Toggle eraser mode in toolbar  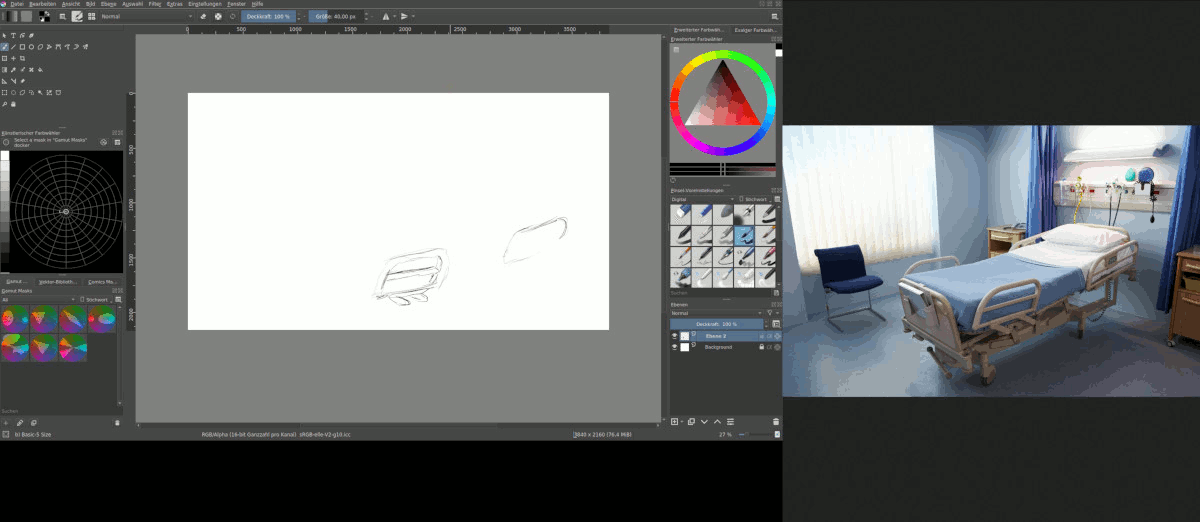(x=203, y=16)
